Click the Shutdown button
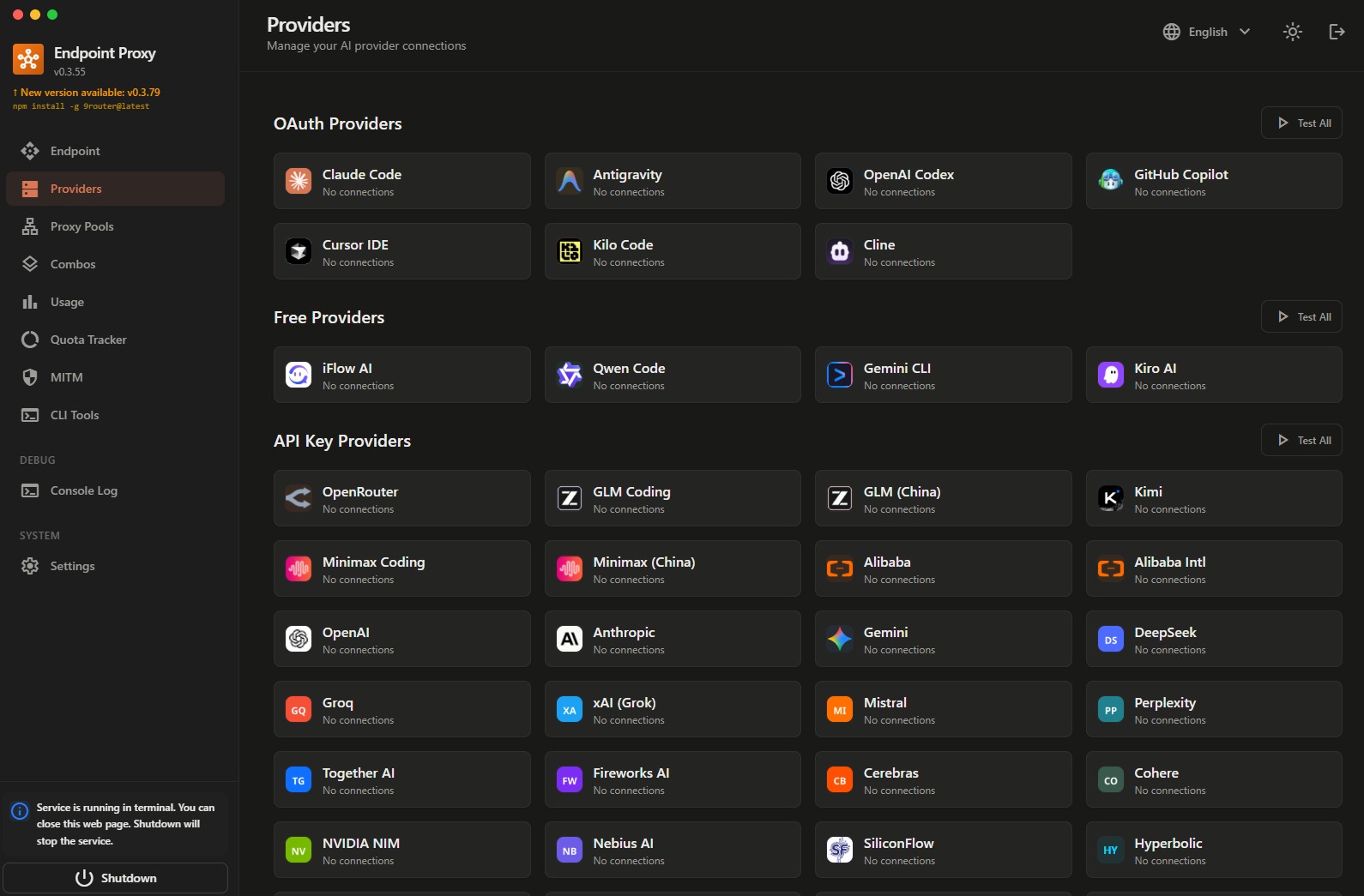 [116, 878]
